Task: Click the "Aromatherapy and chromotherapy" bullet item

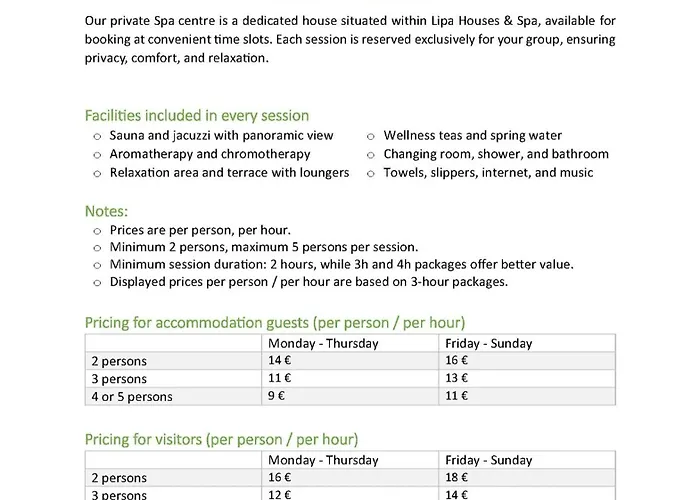Action: coord(210,154)
